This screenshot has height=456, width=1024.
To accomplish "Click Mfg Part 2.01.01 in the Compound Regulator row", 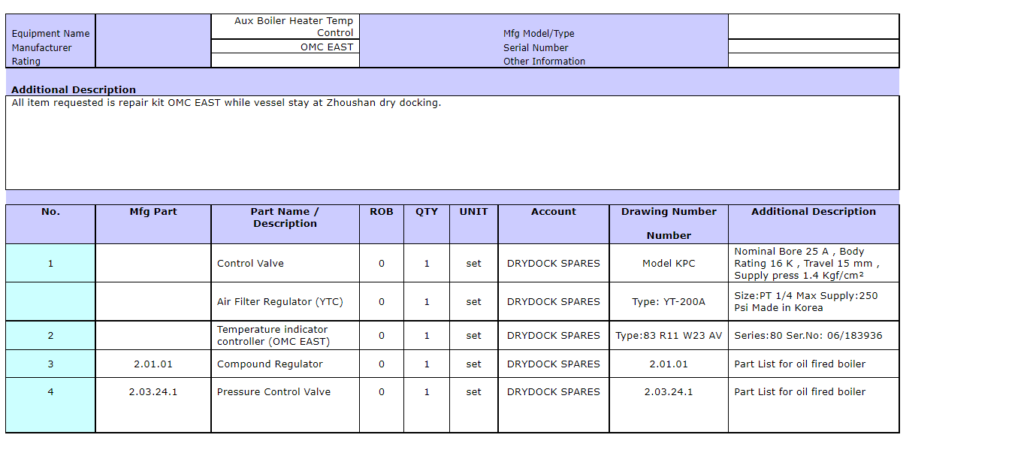I will 153,364.
